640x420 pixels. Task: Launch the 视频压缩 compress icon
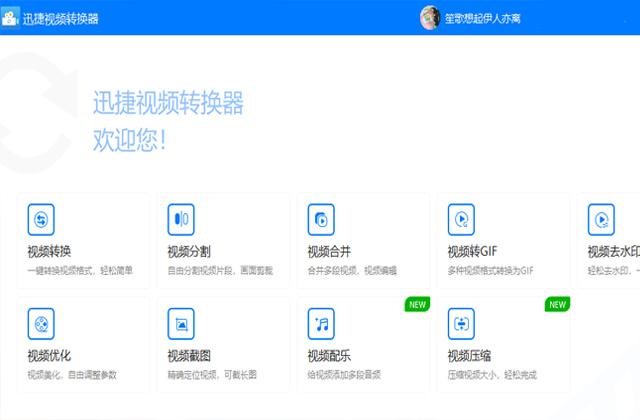click(x=461, y=324)
